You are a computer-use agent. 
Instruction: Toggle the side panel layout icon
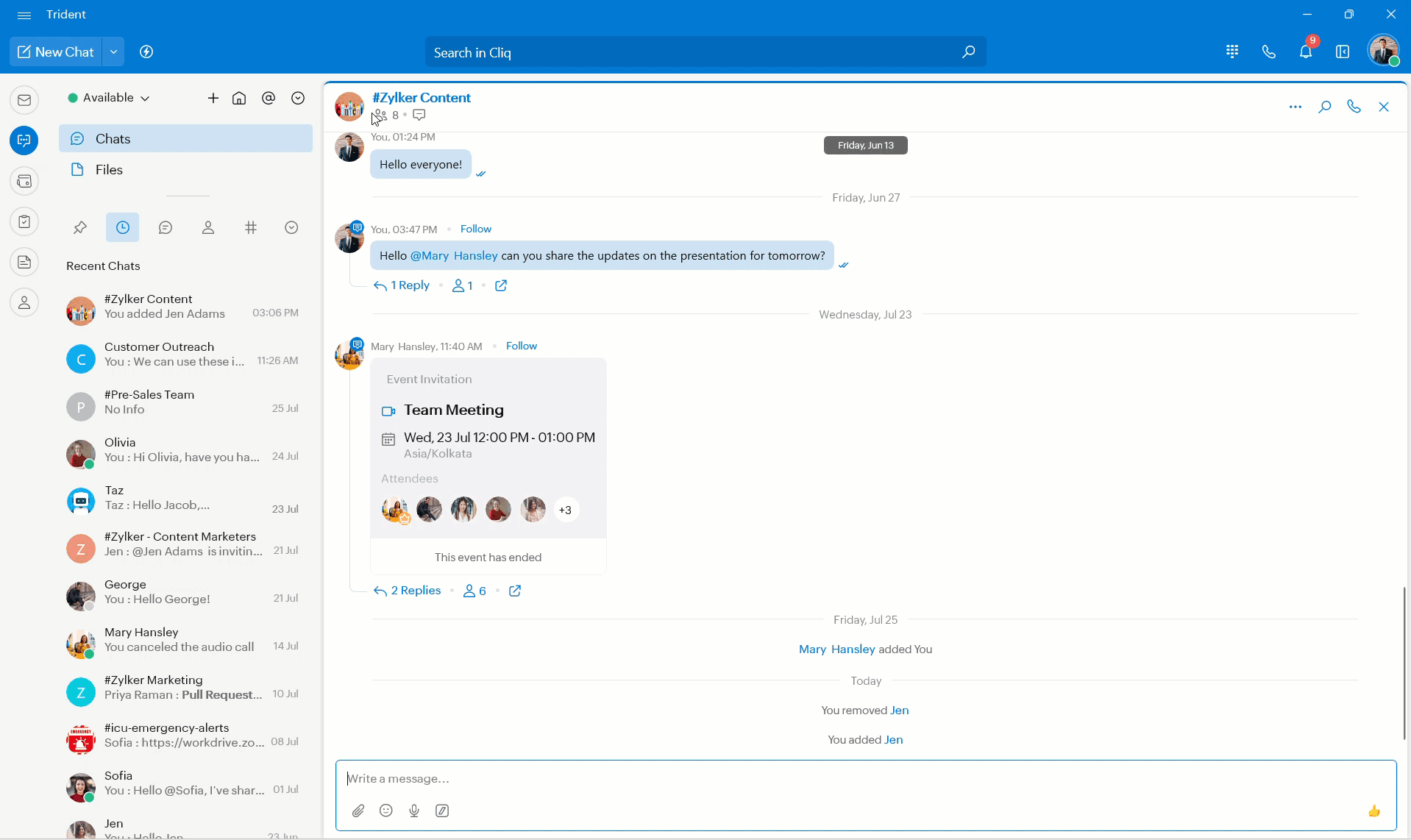pyautogui.click(x=1343, y=51)
